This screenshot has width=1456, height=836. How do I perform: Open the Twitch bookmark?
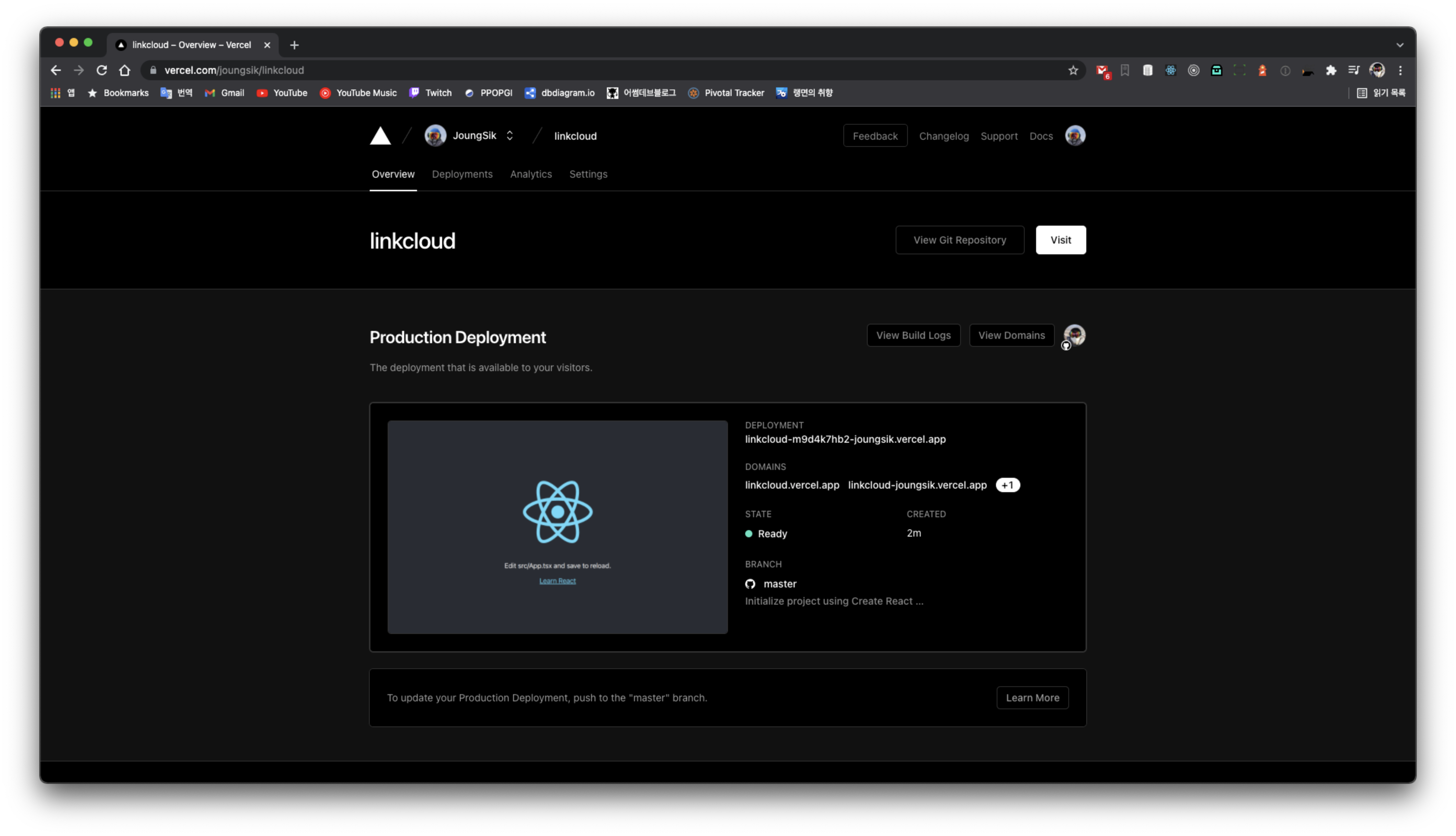[430, 93]
